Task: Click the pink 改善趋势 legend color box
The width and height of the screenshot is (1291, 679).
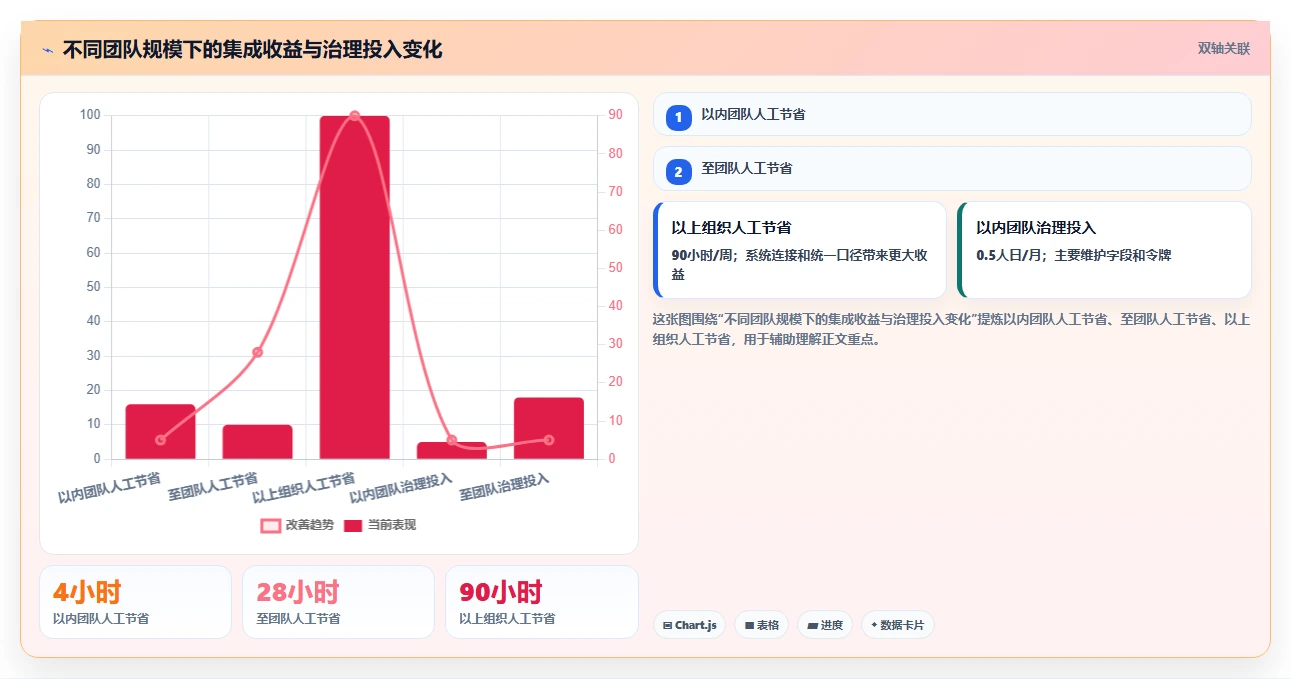Action: (x=270, y=525)
